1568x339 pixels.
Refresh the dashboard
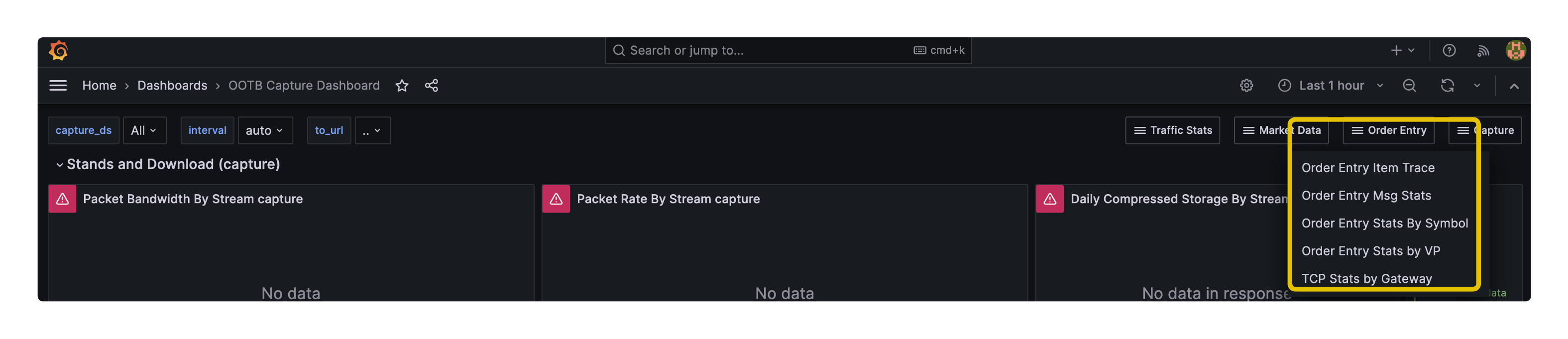pyautogui.click(x=1448, y=85)
